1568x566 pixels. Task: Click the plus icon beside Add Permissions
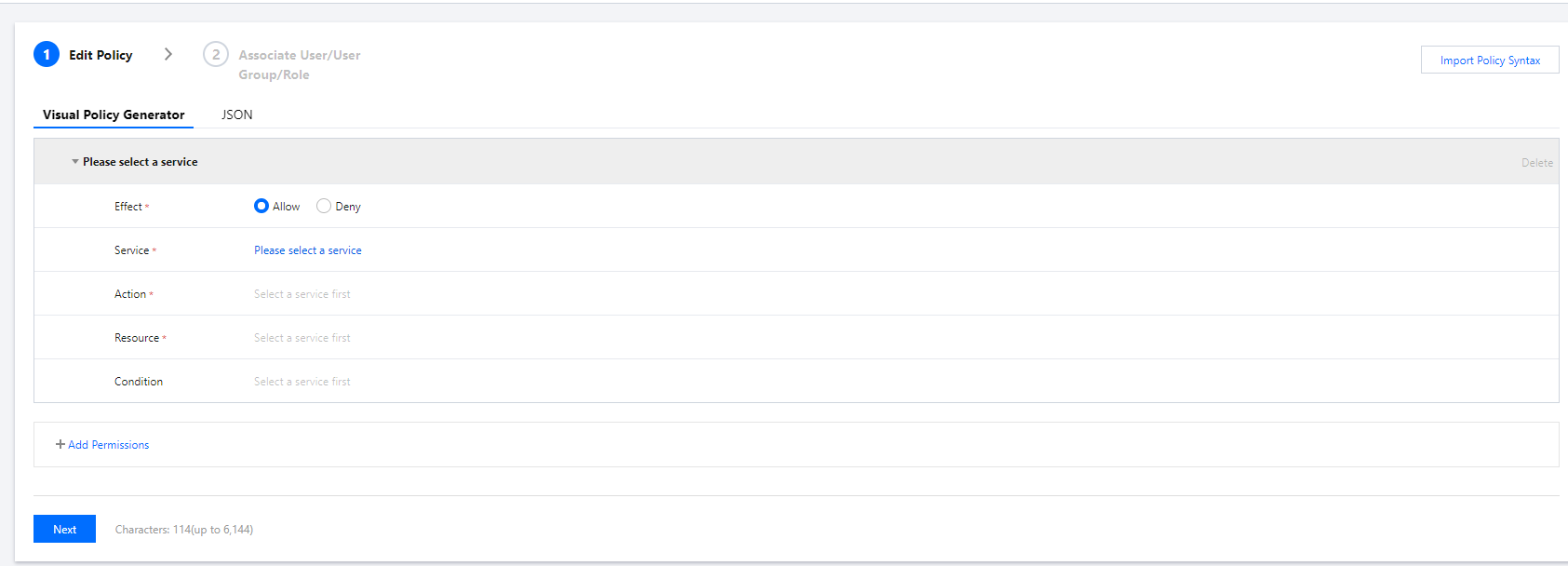point(60,445)
